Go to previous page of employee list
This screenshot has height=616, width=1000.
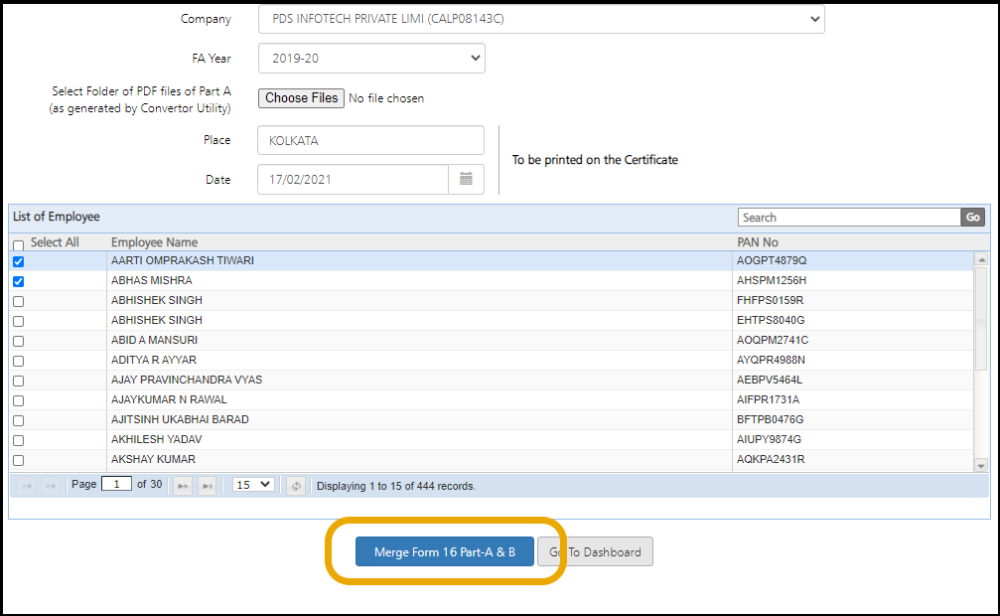[x=50, y=485]
